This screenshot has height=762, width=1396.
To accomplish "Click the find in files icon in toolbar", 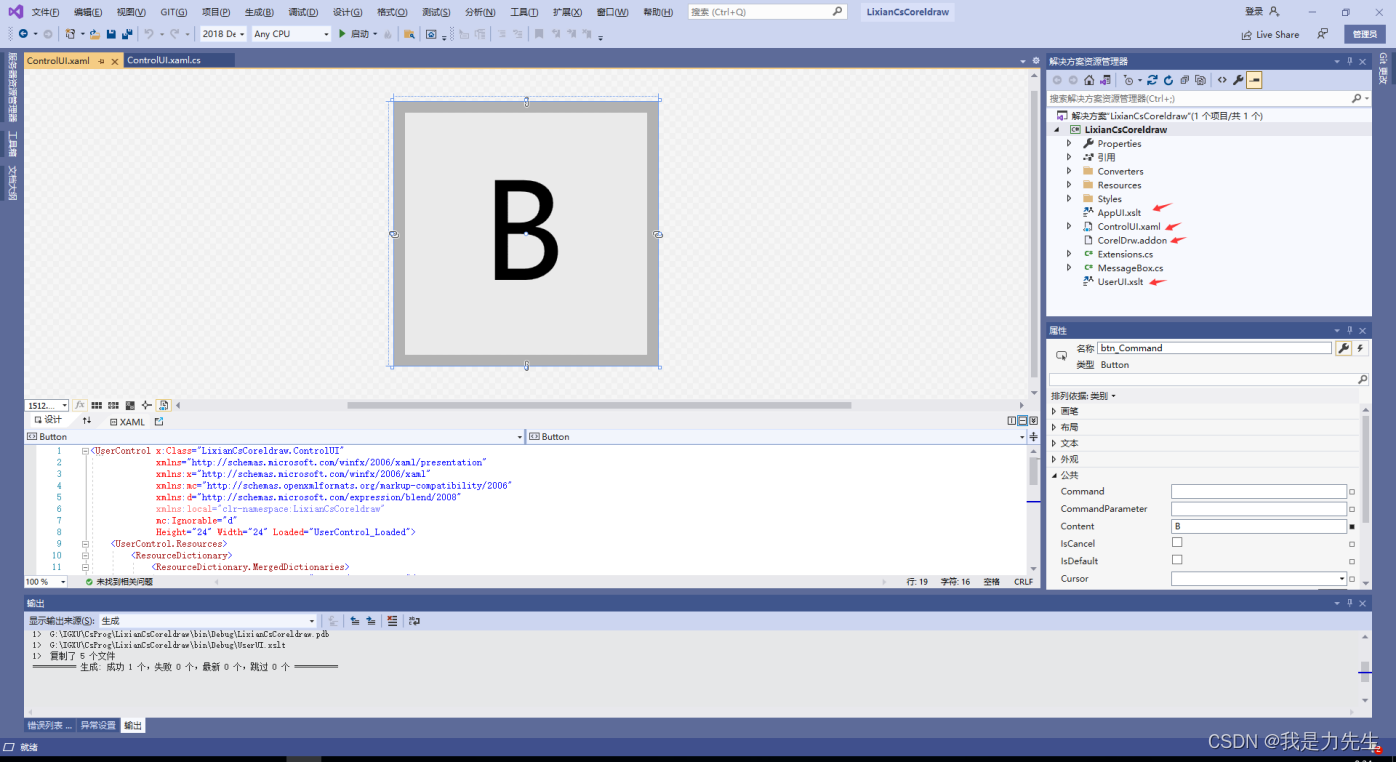I will click(409, 34).
